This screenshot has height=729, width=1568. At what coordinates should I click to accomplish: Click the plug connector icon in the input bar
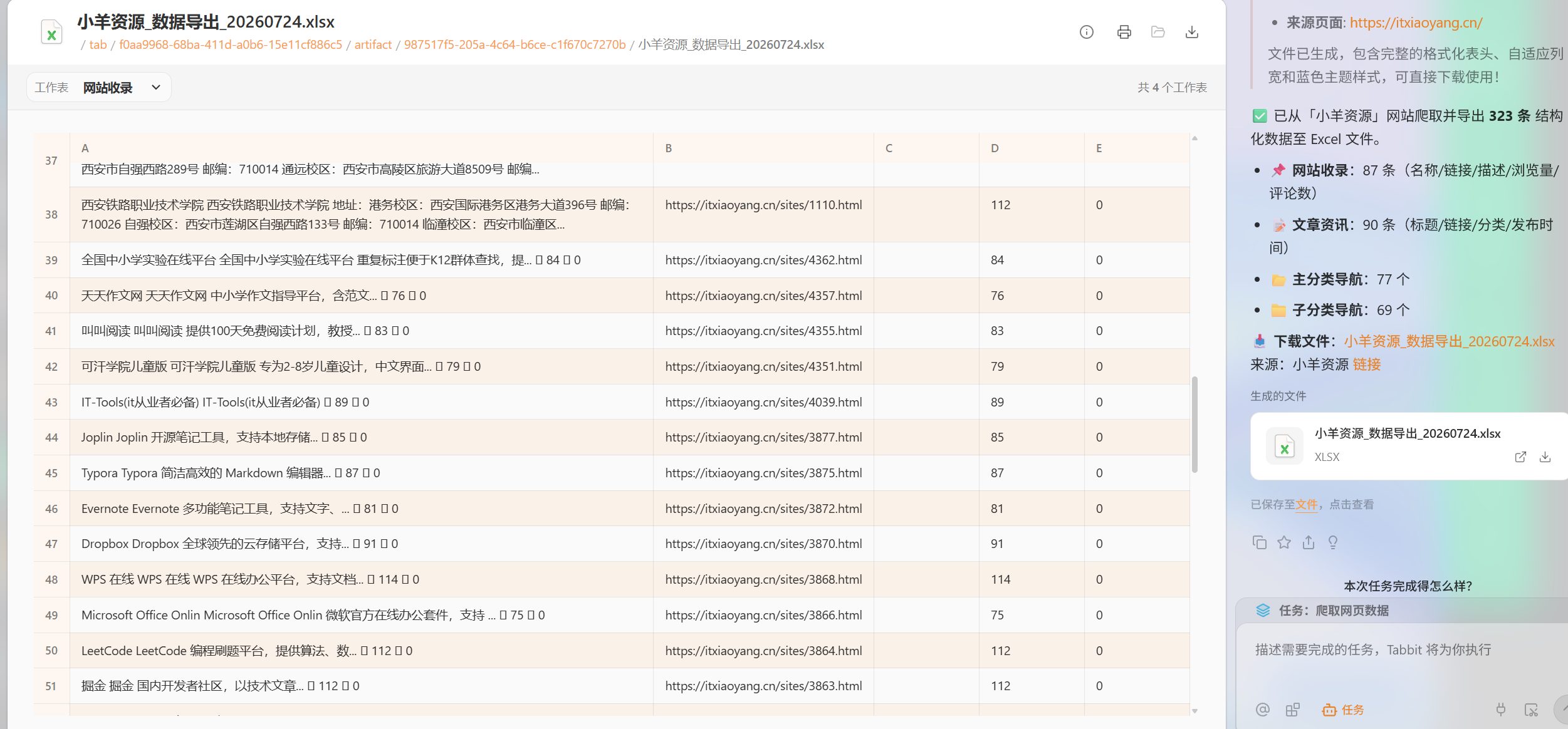(1500, 710)
